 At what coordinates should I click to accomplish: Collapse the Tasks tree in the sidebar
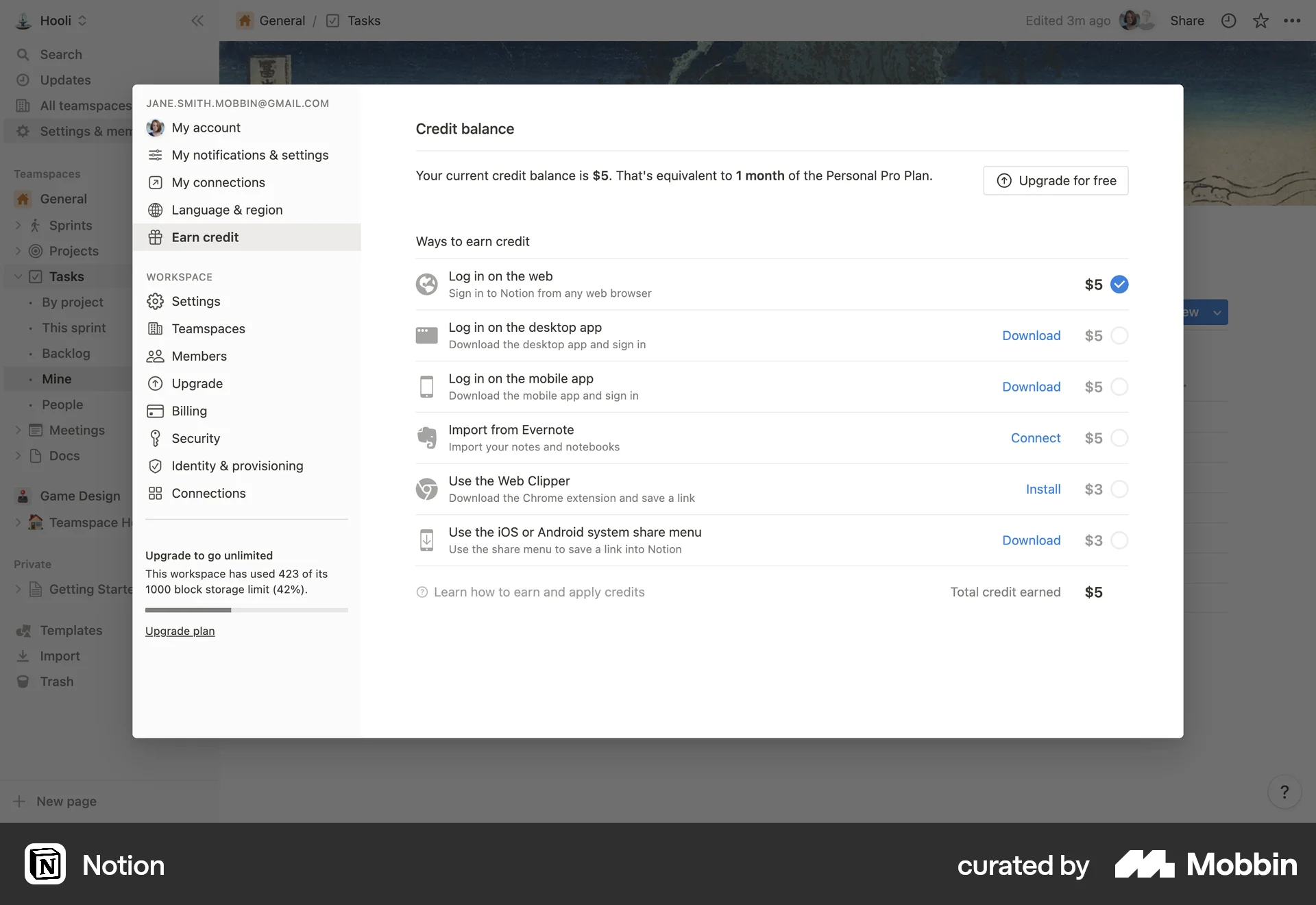click(17, 276)
